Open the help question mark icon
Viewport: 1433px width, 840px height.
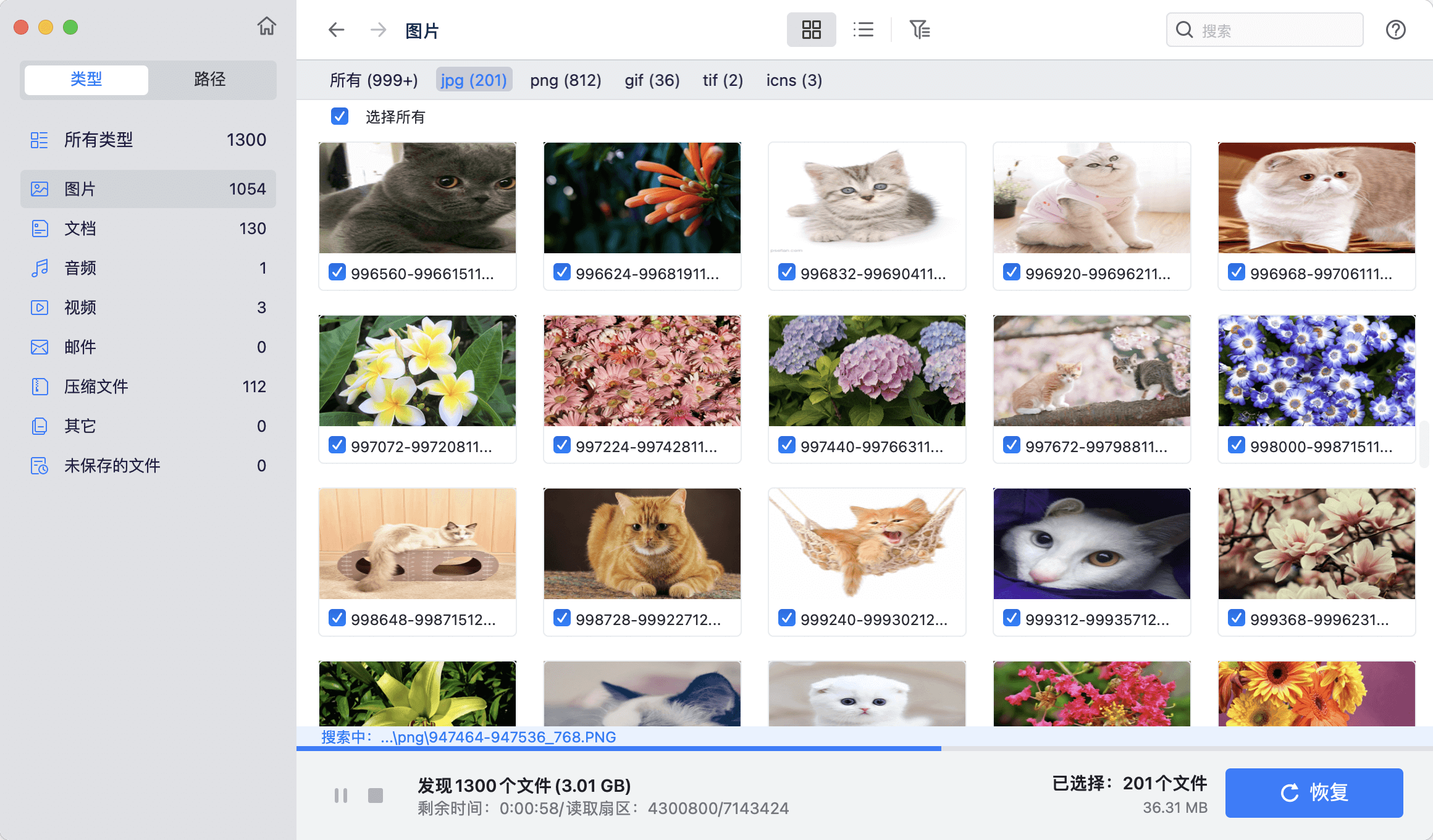[1395, 29]
